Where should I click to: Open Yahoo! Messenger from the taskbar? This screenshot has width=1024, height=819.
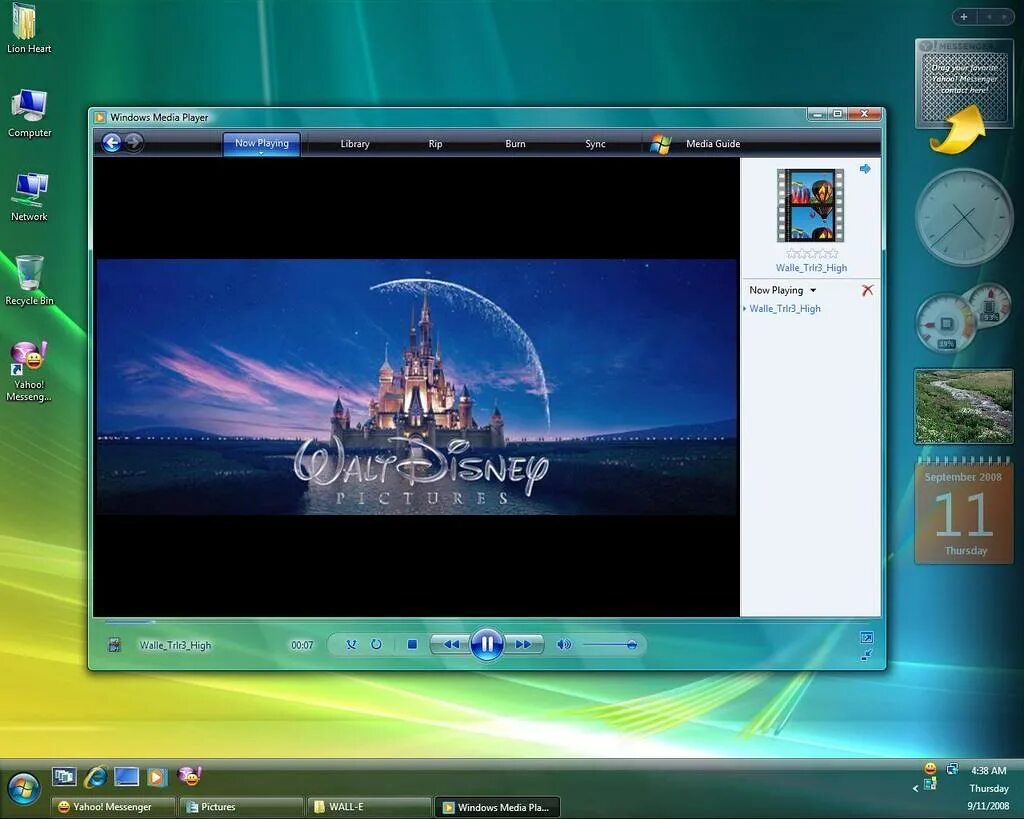tap(112, 806)
